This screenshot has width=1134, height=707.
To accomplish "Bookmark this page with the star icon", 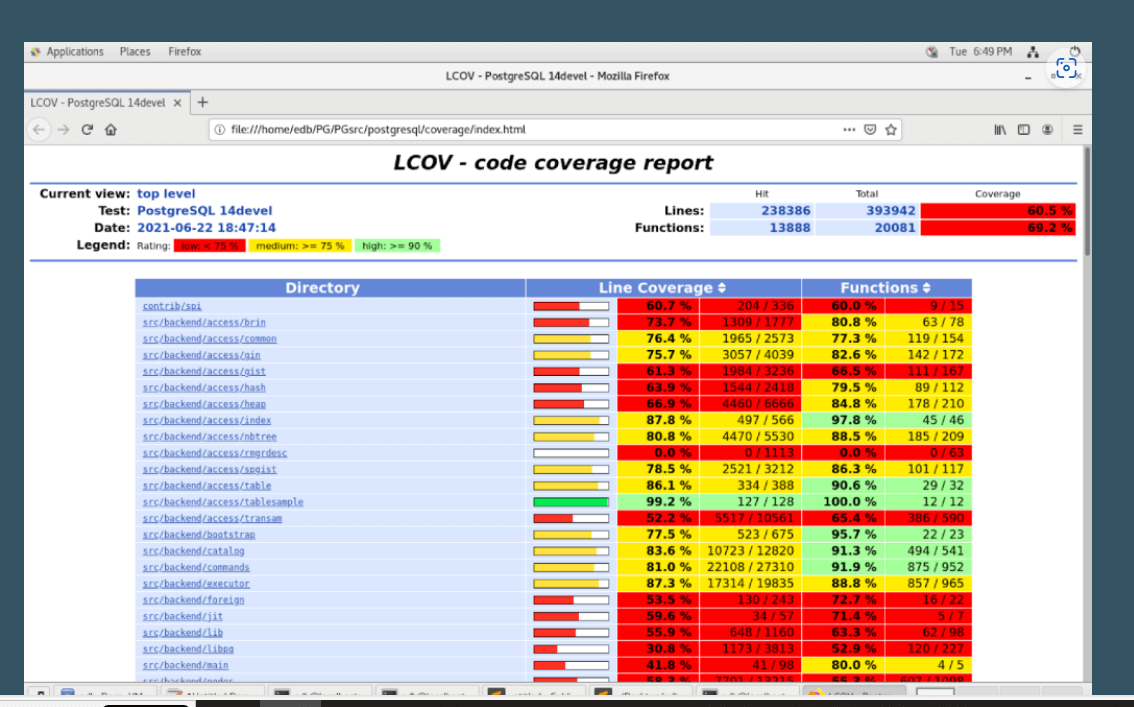I will (x=891, y=129).
